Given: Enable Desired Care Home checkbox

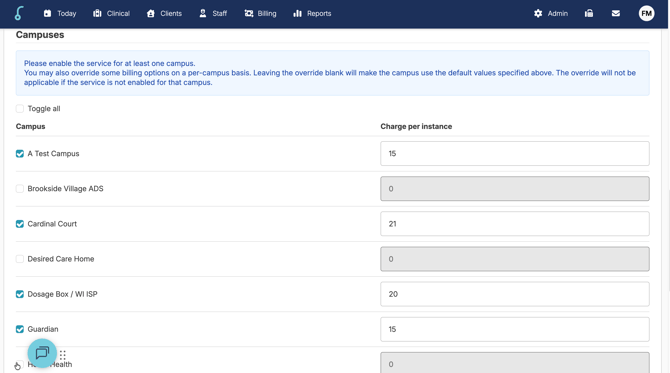Looking at the screenshot, I should (x=20, y=259).
